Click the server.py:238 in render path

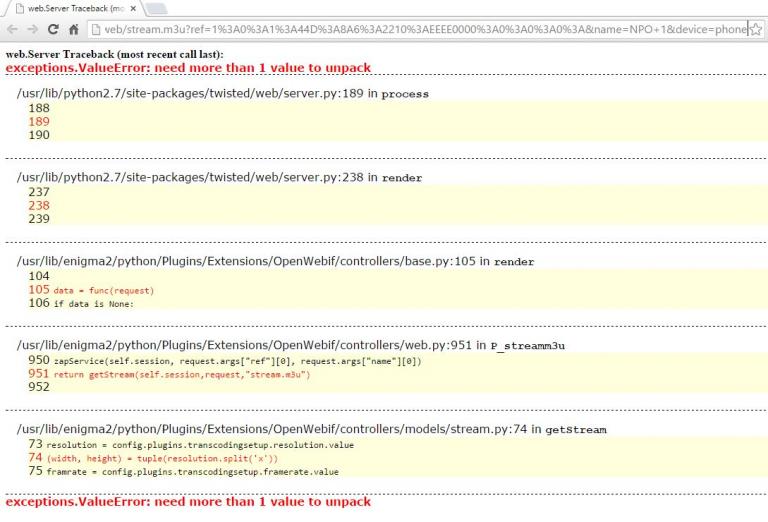tap(219, 177)
